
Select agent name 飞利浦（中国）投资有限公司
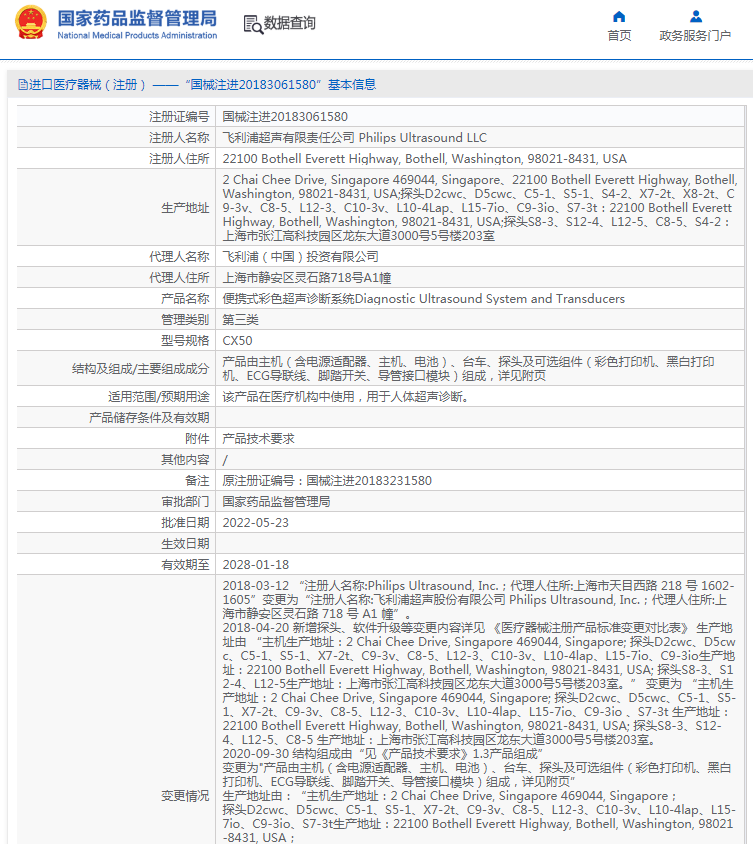(x=300, y=257)
